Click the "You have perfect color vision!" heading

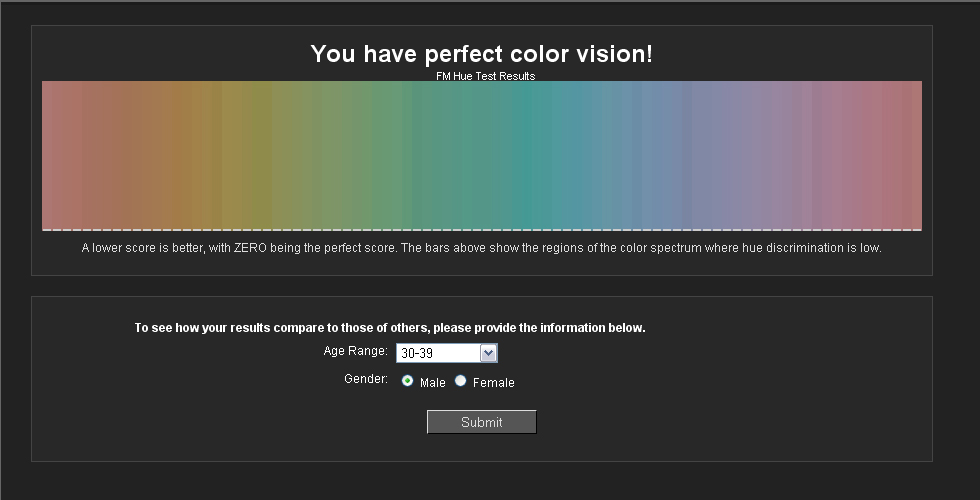(481, 54)
